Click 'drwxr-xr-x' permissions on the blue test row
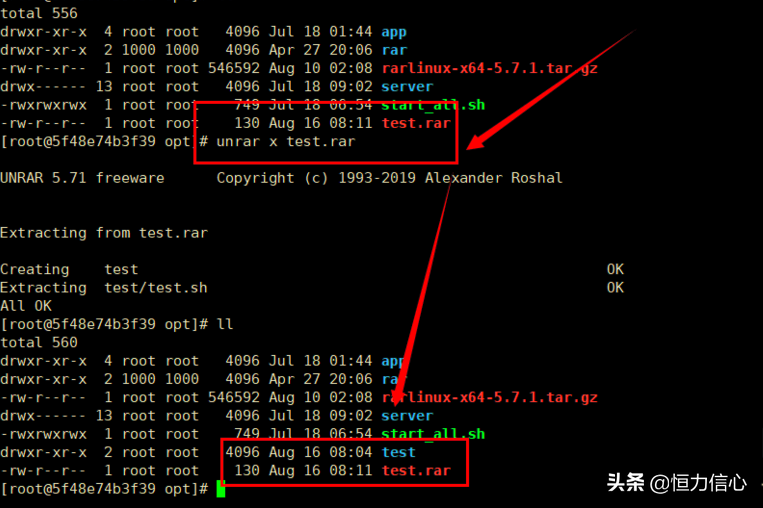Image resolution: width=763 pixels, height=508 pixels. click(x=43, y=453)
